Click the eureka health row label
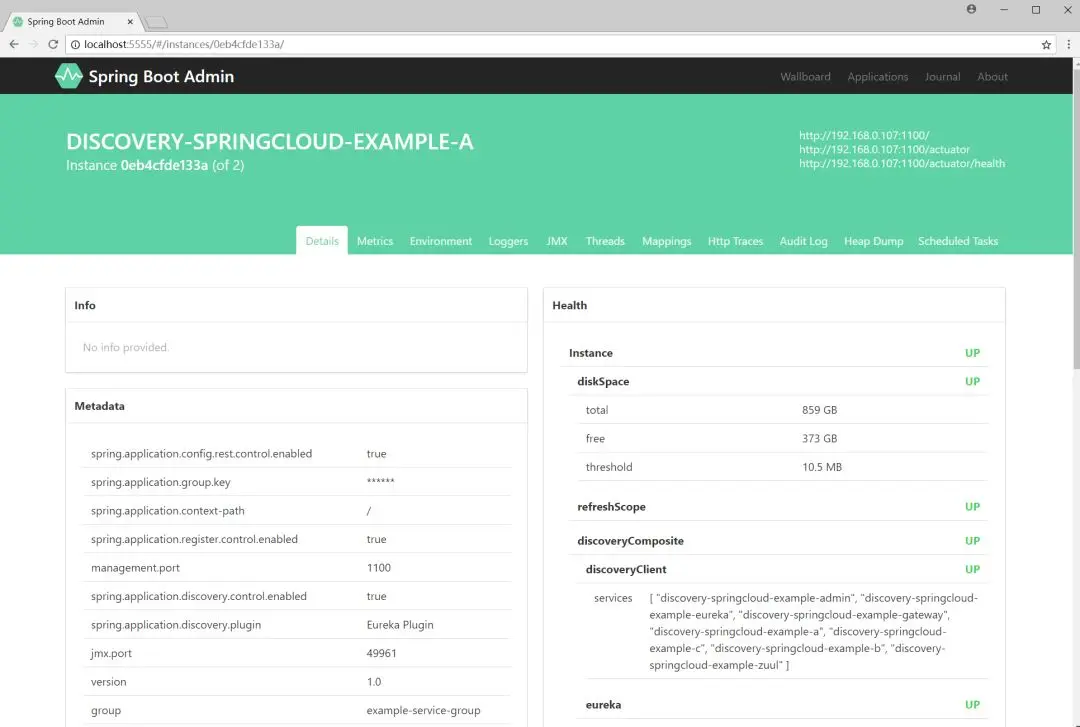The height and width of the screenshot is (727, 1080). pyautogui.click(x=603, y=704)
